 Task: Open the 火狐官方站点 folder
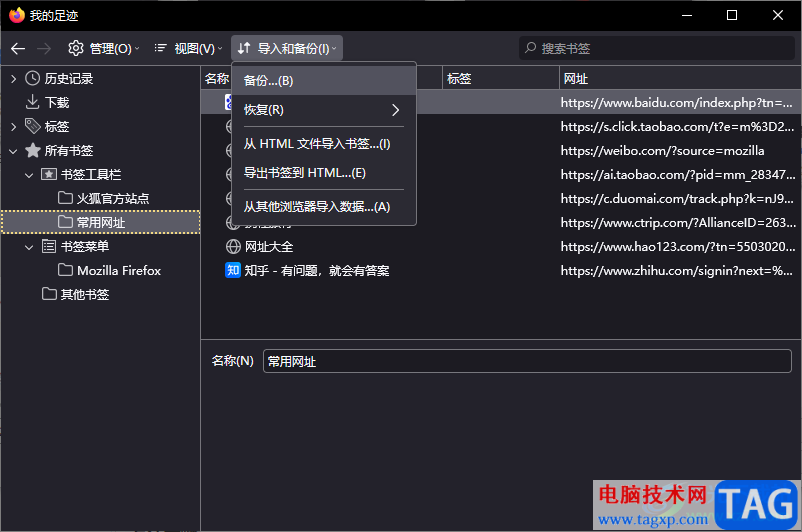click(x=113, y=198)
